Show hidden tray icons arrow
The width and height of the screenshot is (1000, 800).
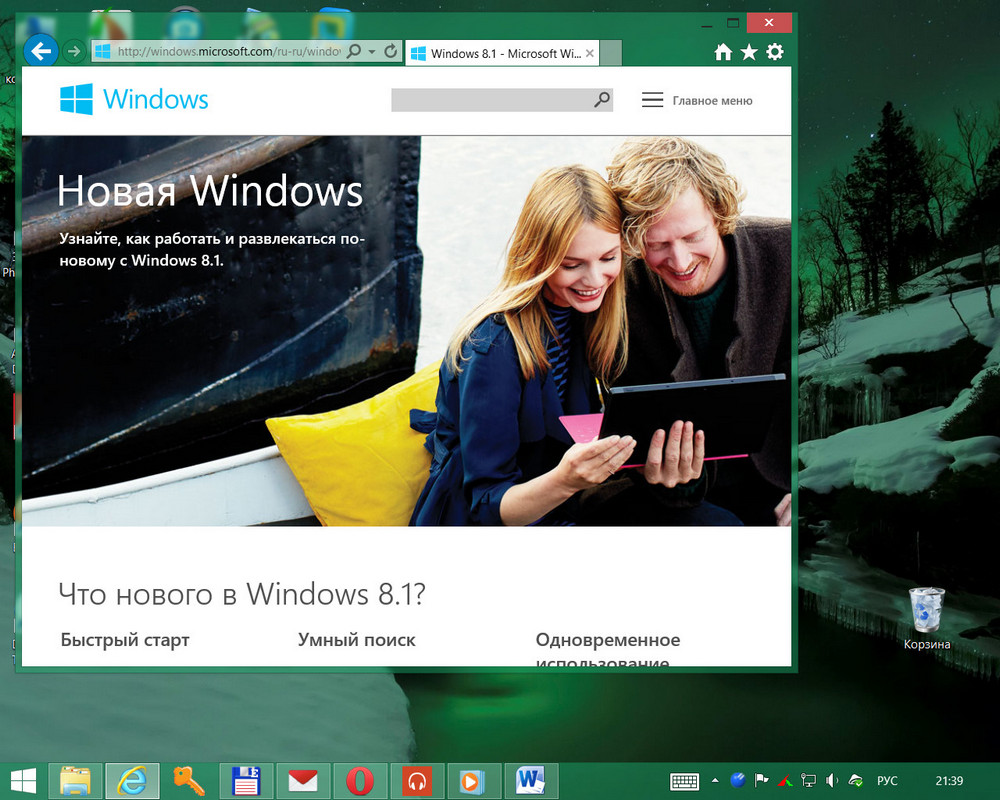coord(715,780)
